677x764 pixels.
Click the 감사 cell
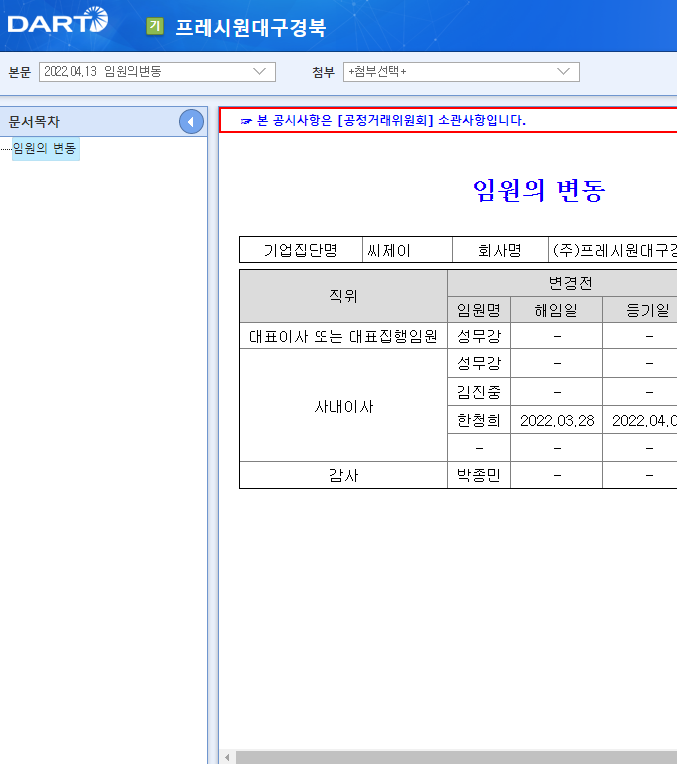point(344,475)
